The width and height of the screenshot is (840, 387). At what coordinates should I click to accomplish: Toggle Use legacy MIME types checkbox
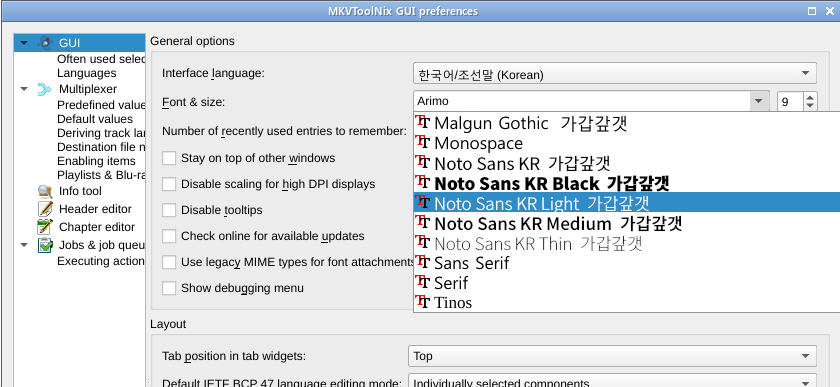169,262
